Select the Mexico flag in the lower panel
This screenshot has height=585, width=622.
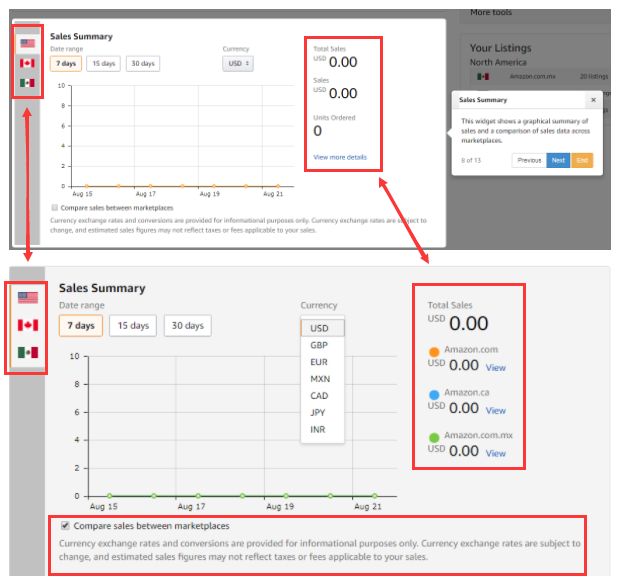[28, 352]
